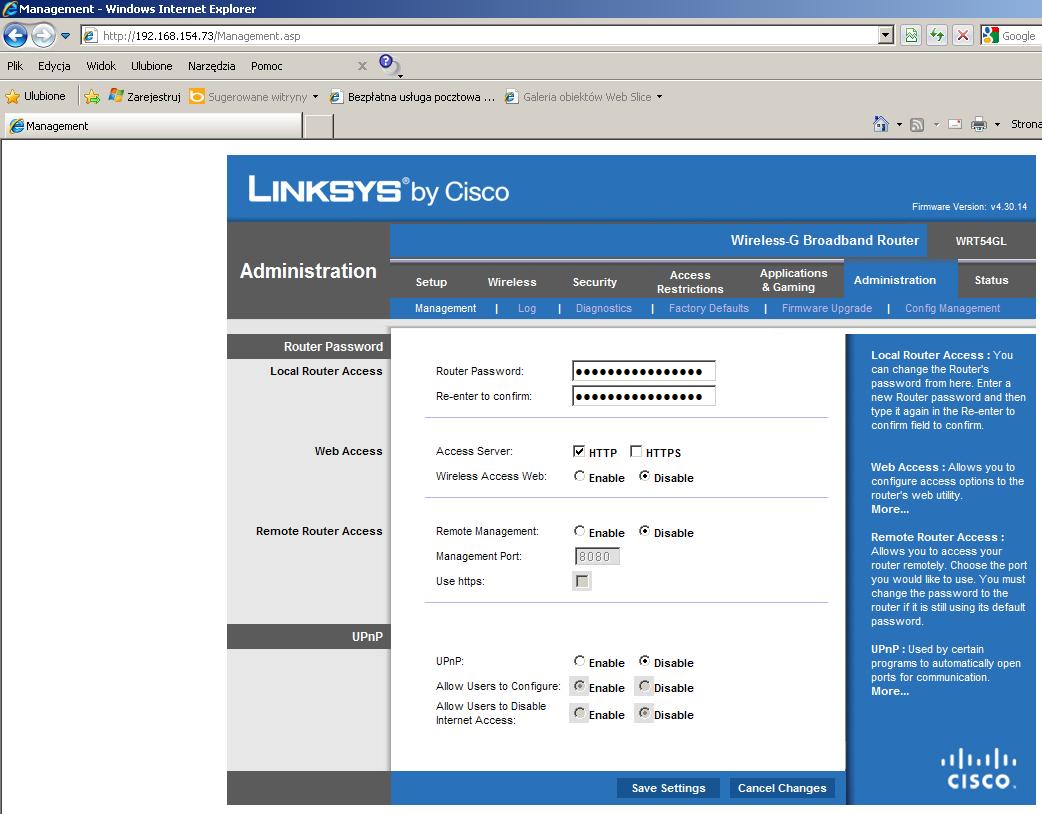Image resolution: width=1042 pixels, height=814 pixels.
Task: Select Enable for Allow Users to Configure
Action: pos(579,686)
